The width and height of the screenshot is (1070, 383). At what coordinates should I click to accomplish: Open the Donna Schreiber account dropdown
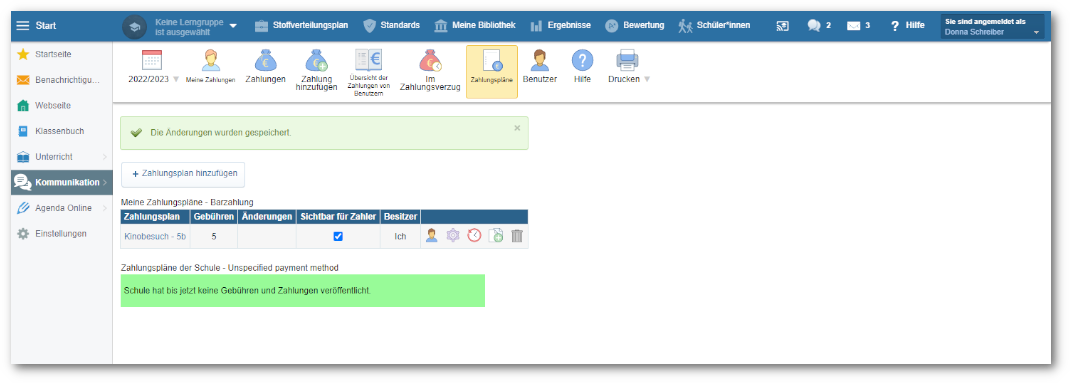[x=993, y=27]
